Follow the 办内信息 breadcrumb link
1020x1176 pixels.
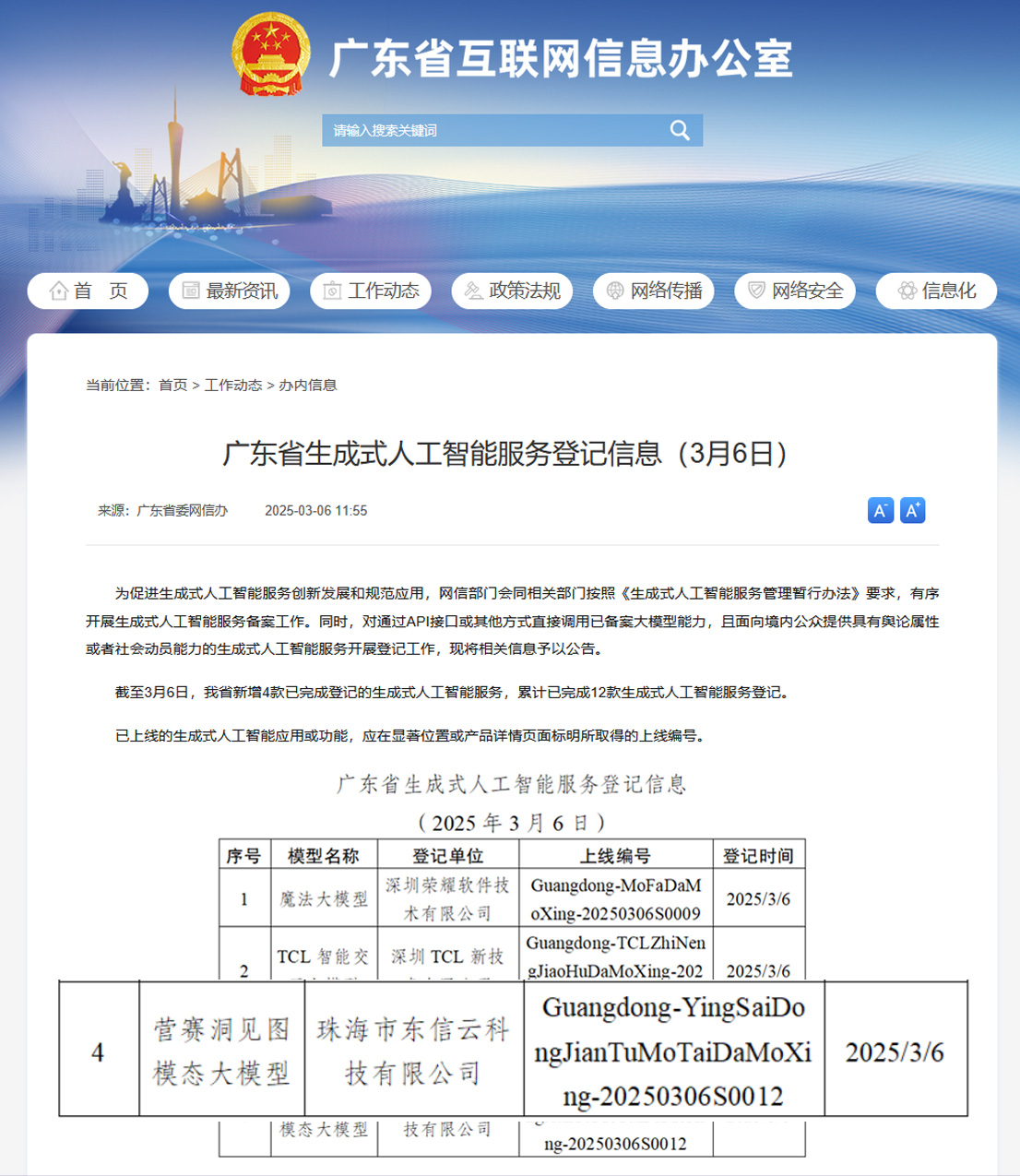click(x=308, y=385)
